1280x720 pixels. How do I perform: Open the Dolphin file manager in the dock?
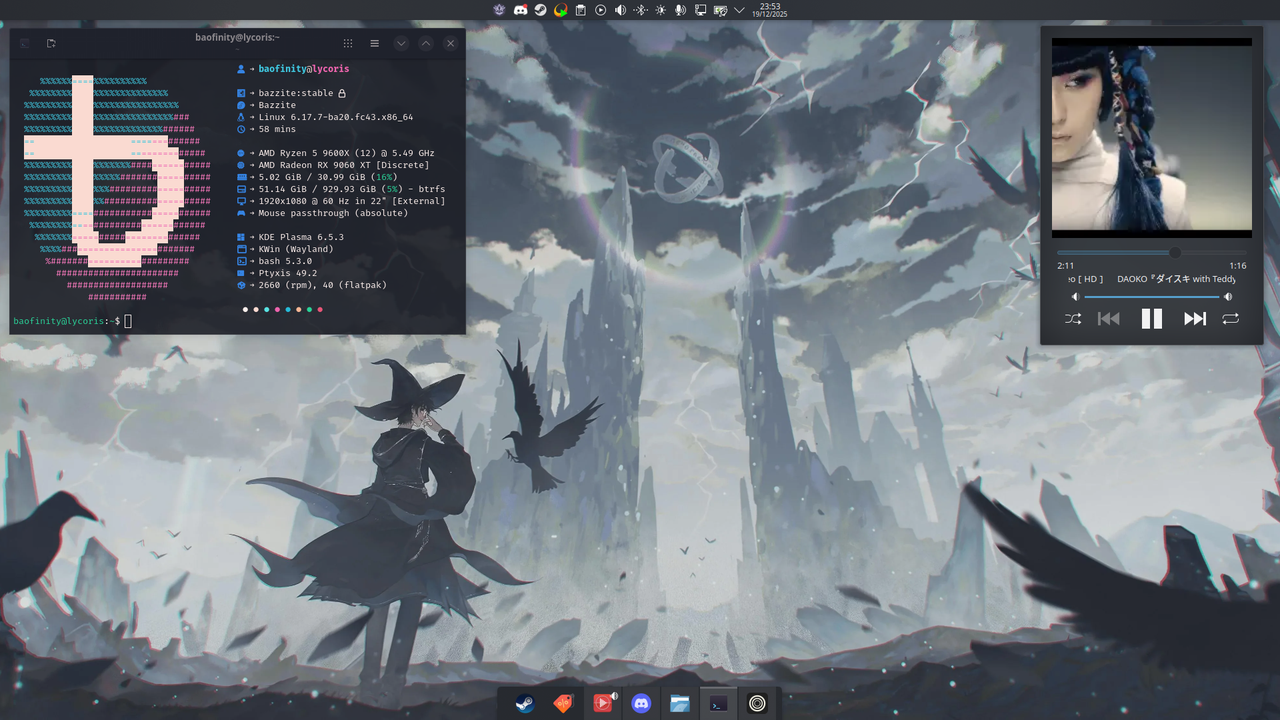point(680,703)
